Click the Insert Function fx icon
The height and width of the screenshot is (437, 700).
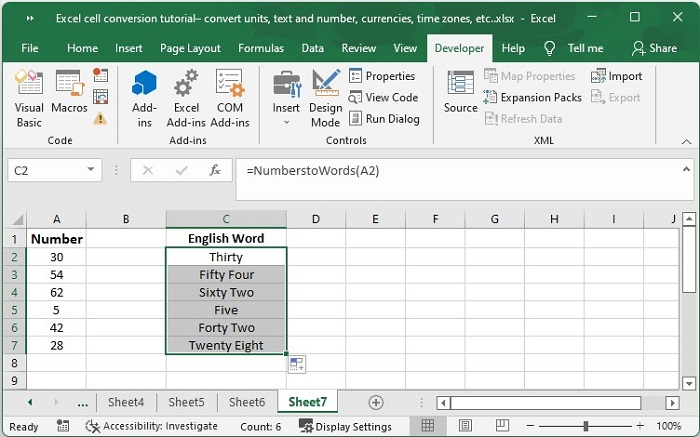[x=214, y=171]
